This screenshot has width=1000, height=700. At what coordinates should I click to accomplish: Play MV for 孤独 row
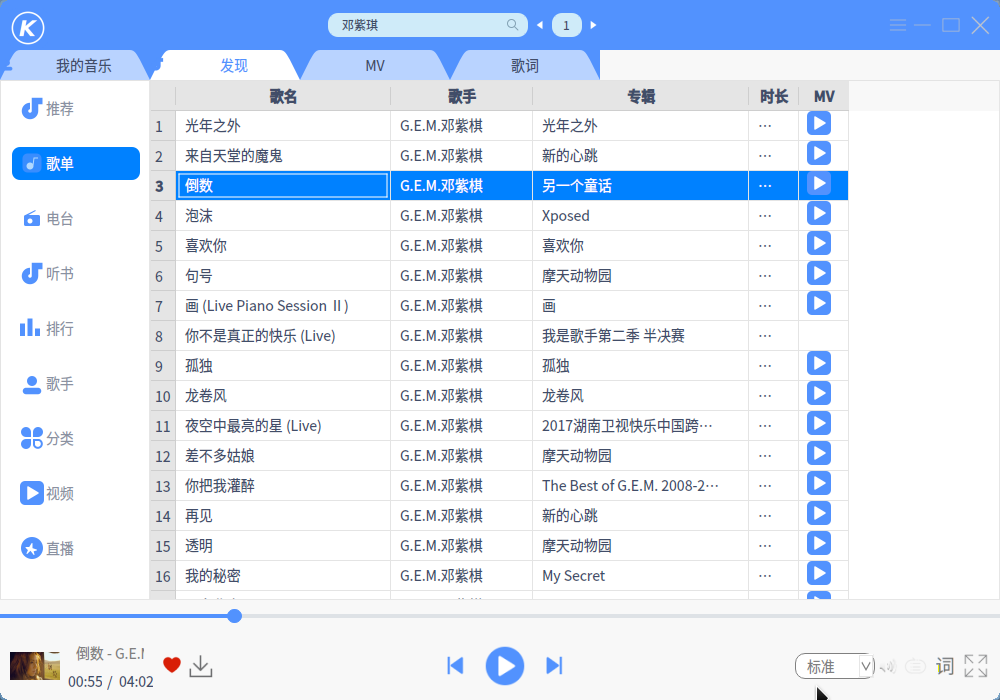(819, 363)
